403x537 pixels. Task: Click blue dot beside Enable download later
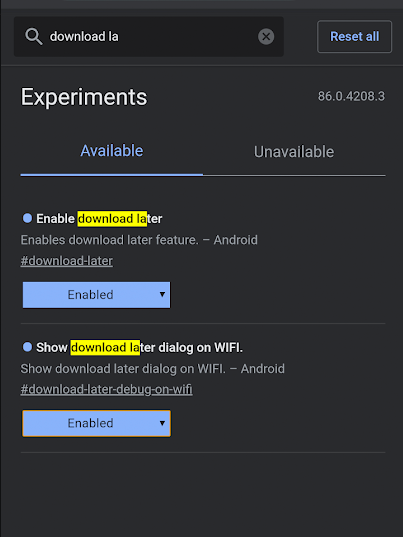click(x=27, y=218)
